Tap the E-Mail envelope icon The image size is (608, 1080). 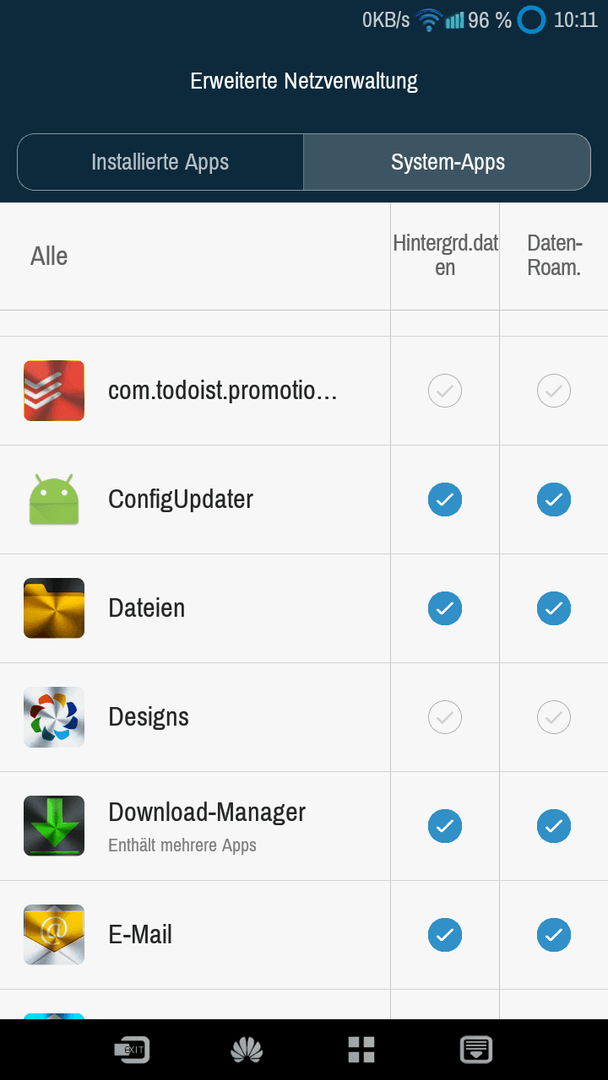(54, 935)
